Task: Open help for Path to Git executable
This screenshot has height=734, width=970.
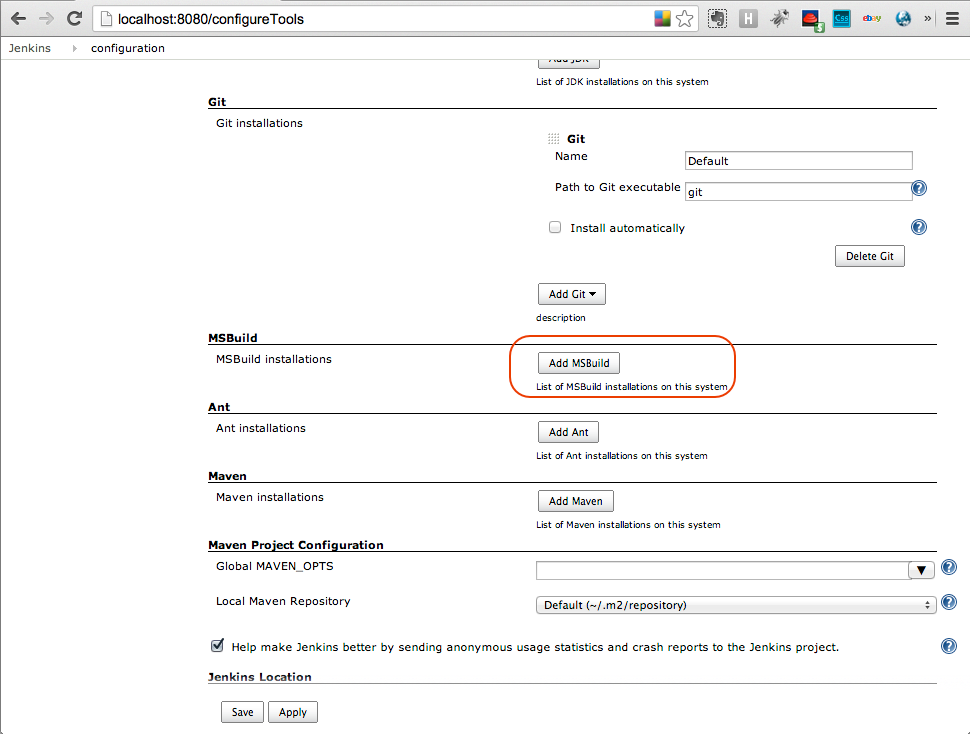Action: tap(919, 188)
